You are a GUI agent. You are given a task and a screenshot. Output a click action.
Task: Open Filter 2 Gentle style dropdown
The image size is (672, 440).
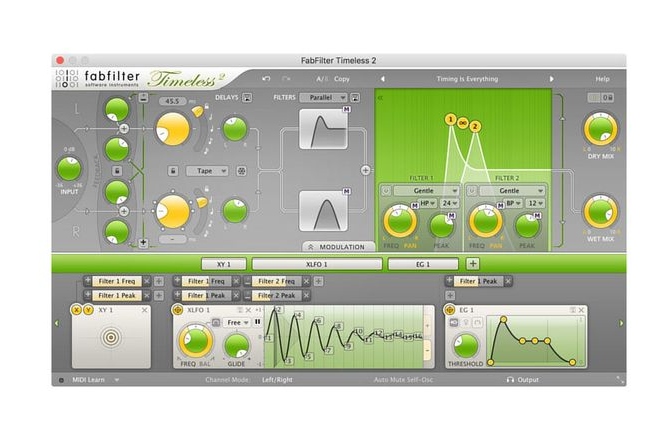512,191
